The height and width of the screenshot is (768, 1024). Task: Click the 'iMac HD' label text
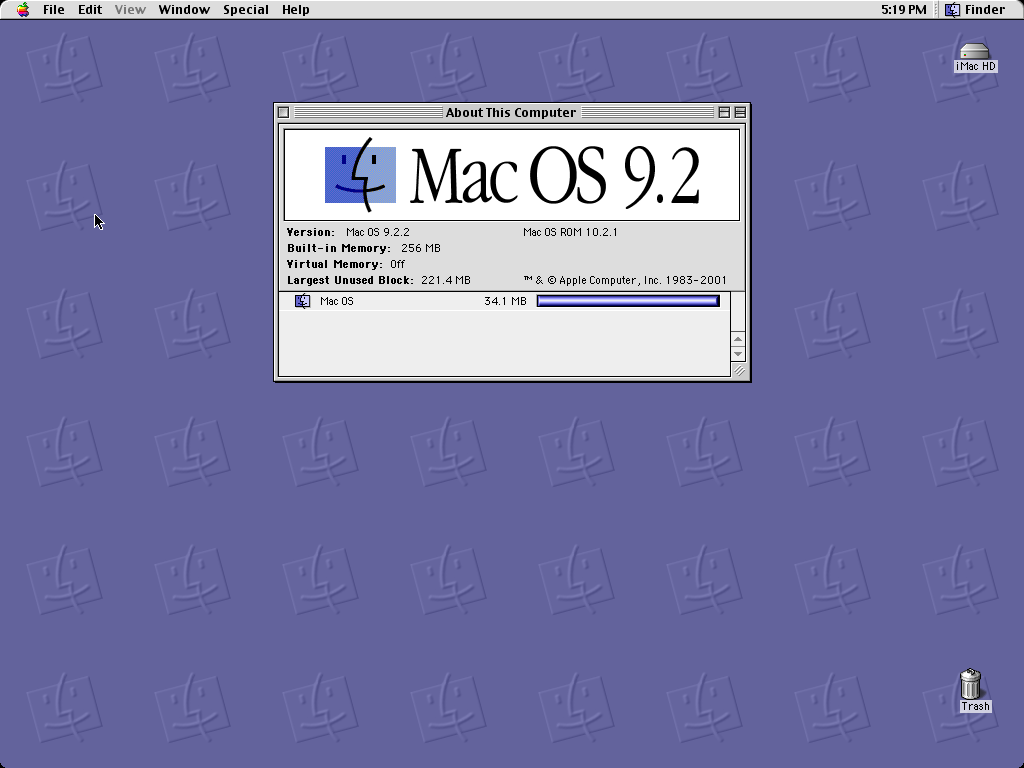[x=976, y=66]
